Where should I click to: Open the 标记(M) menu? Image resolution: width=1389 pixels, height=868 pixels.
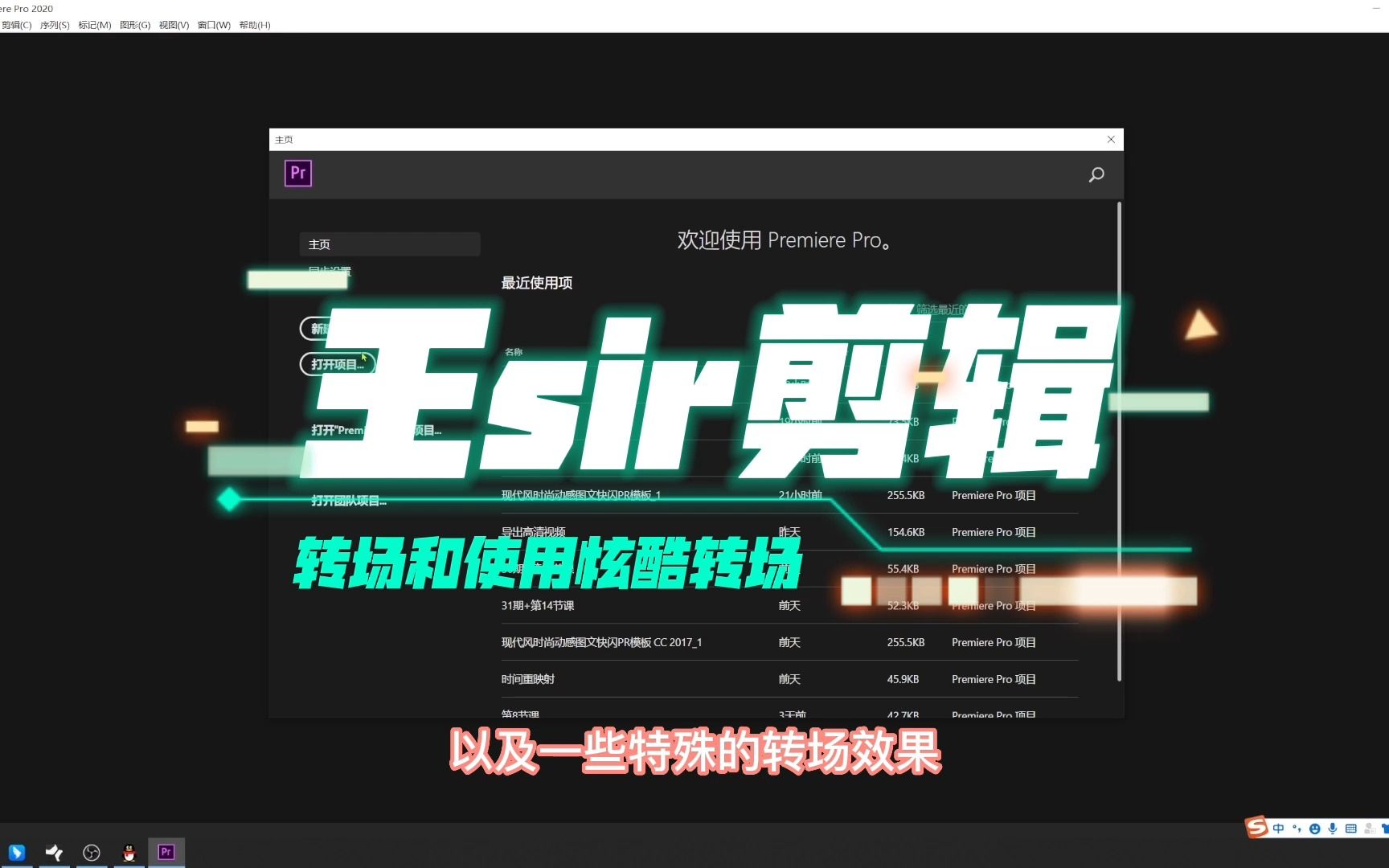click(94, 25)
